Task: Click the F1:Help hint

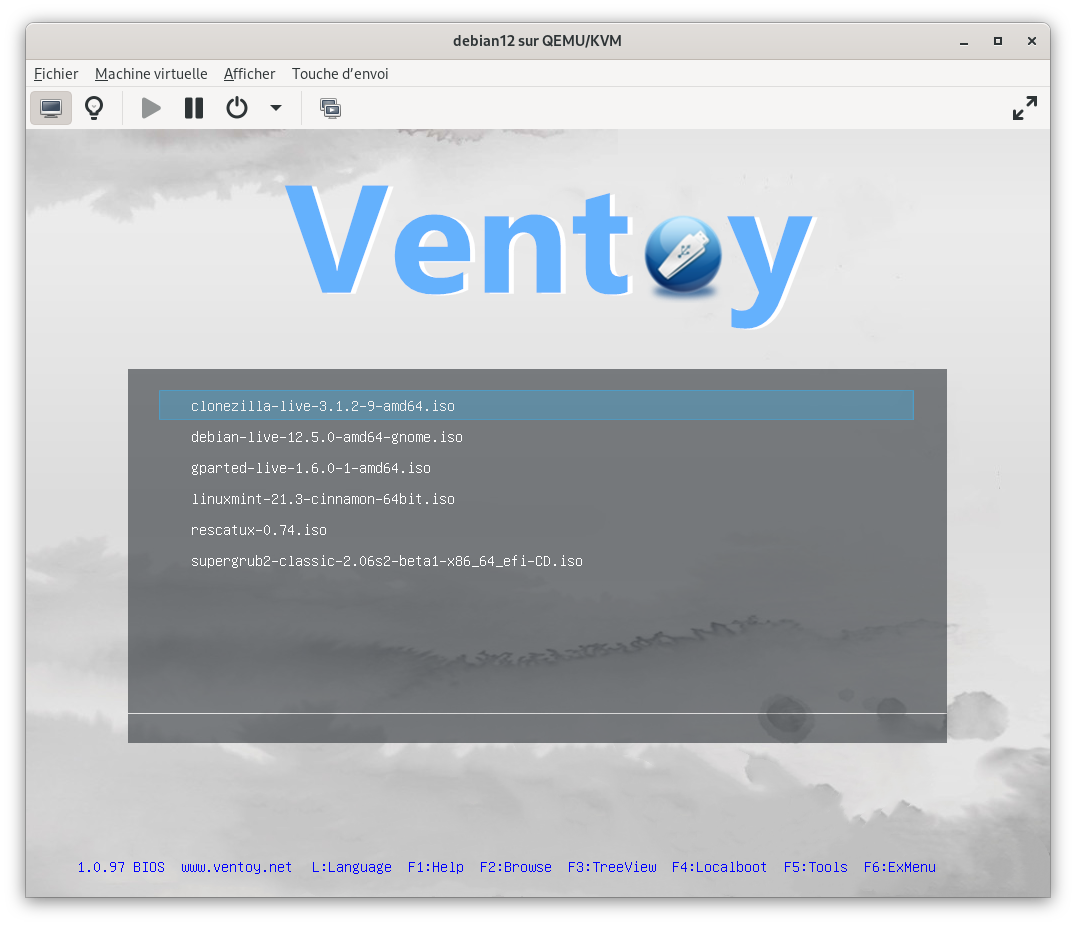Action: [x=436, y=868]
